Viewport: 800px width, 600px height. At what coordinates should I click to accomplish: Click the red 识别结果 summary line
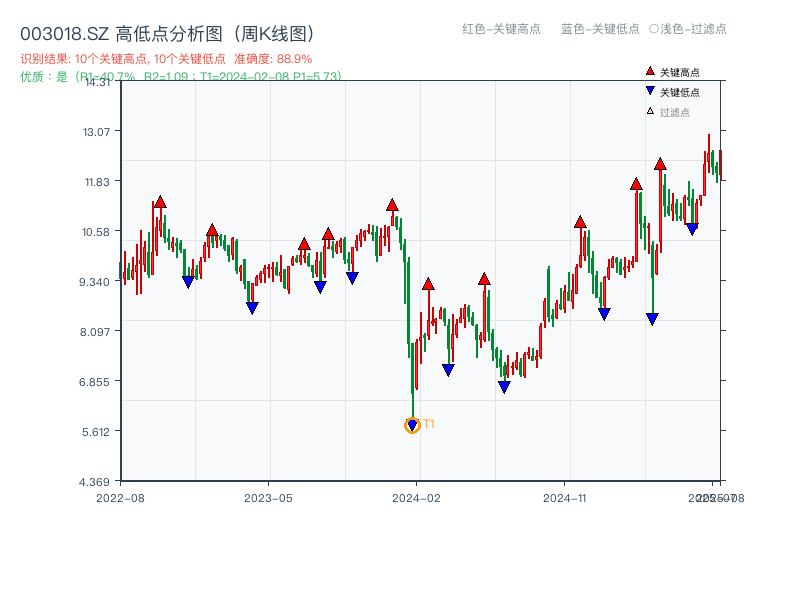tap(166, 59)
